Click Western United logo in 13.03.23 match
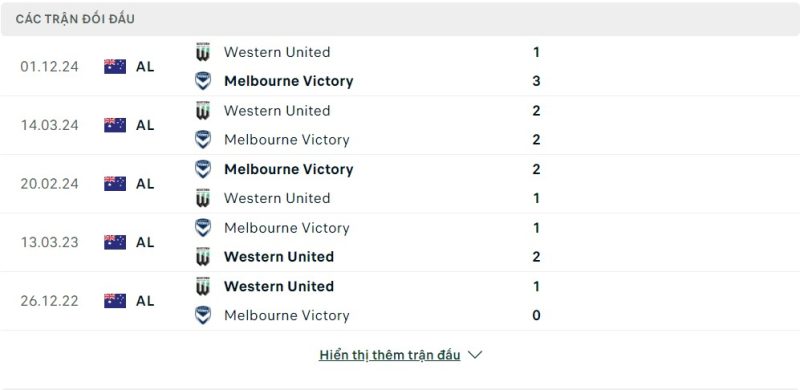The height and width of the screenshot is (390, 800). tap(203, 257)
